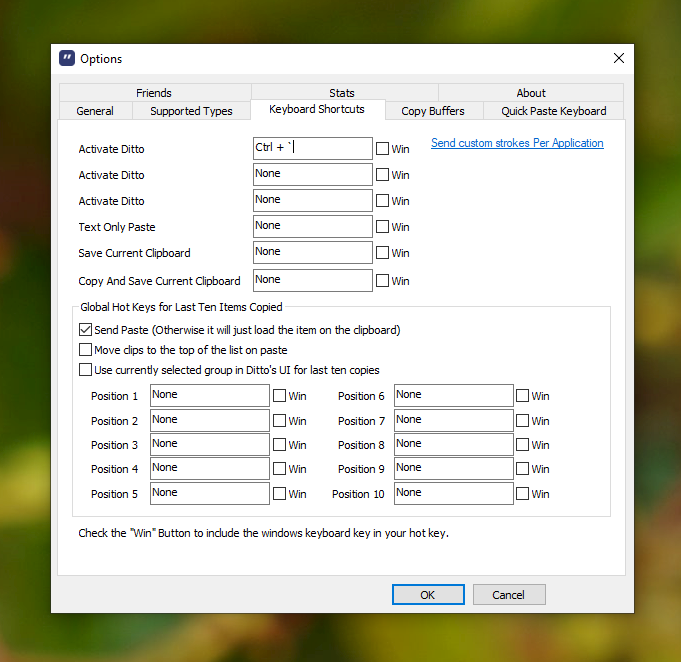The image size is (681, 662).
Task: Check the Win box for Position 8
Action: 522,445
